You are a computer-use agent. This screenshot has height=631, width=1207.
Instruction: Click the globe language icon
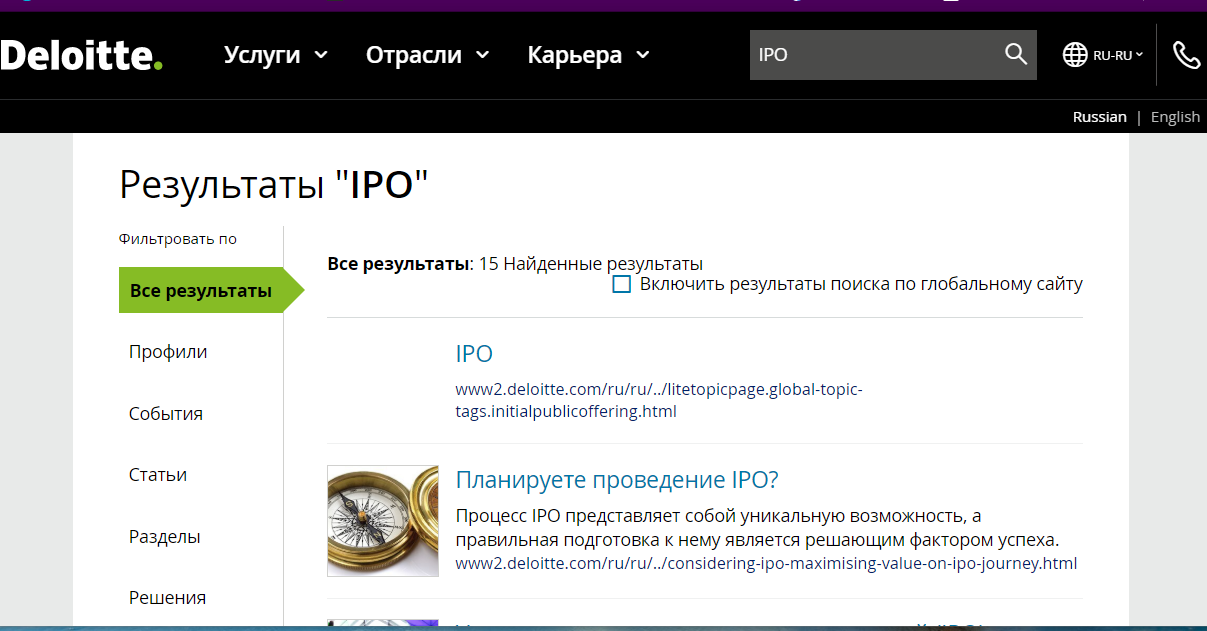point(1075,55)
